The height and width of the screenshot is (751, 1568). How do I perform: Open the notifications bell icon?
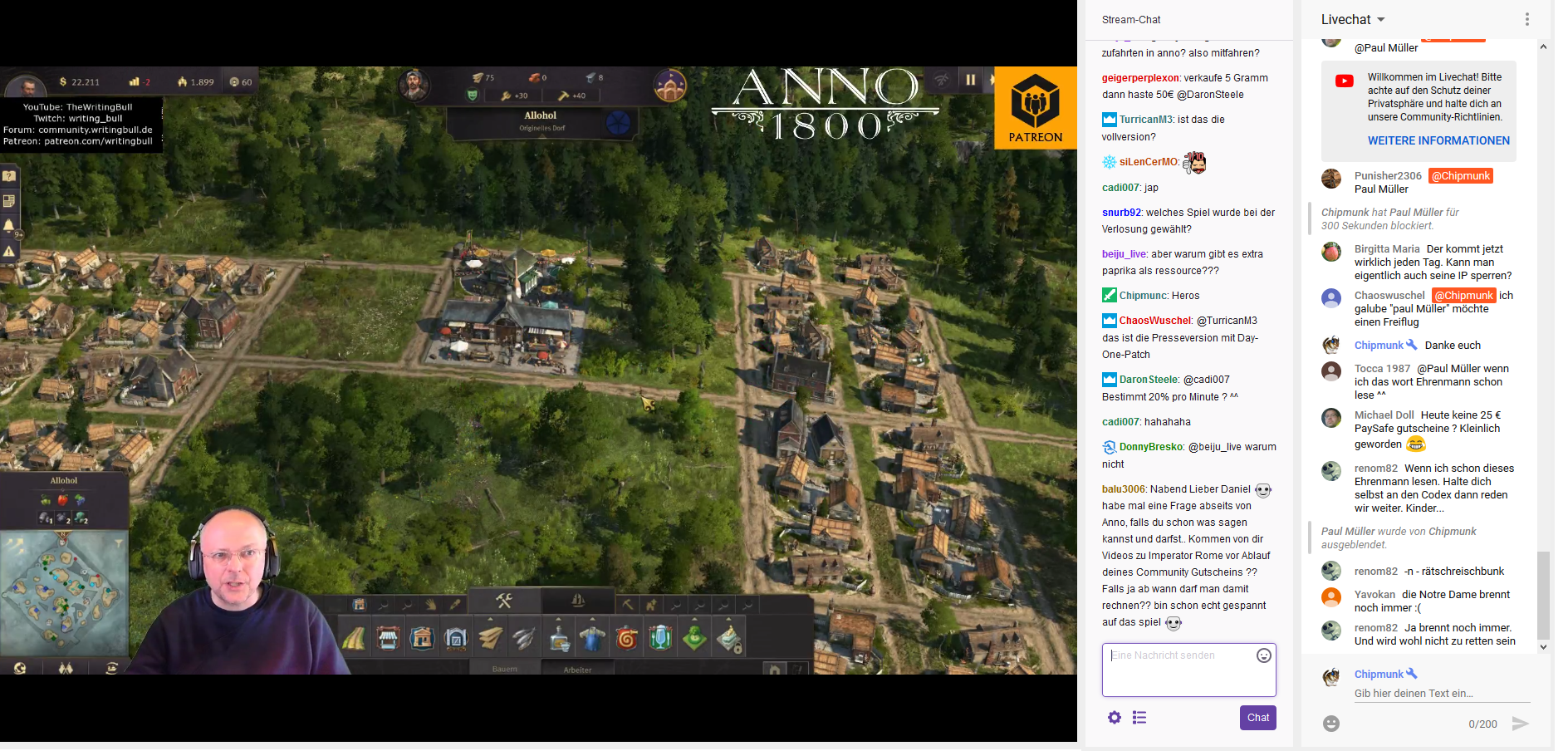[9, 225]
